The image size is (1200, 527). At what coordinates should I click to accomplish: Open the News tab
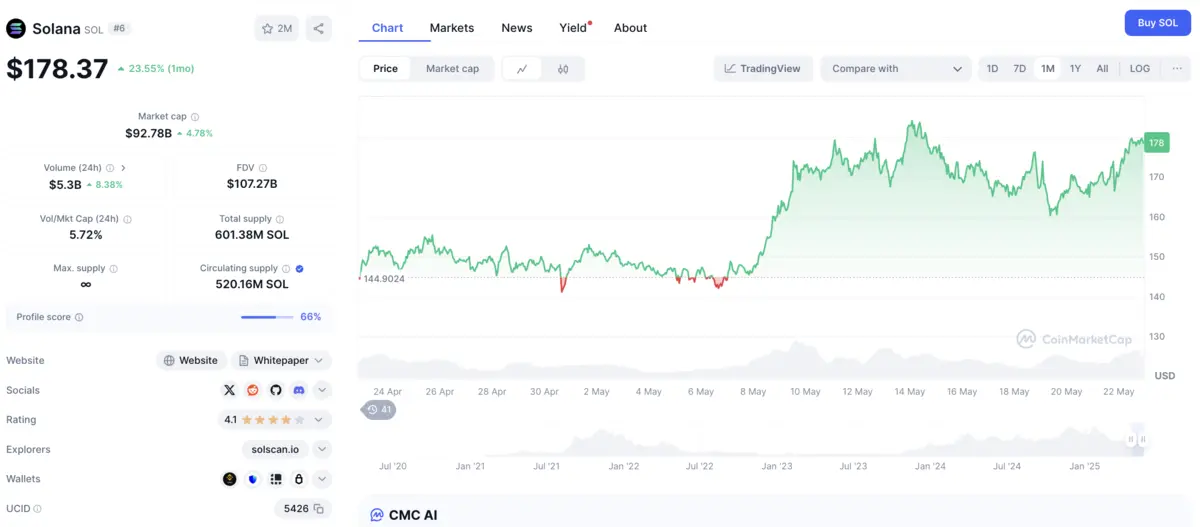click(x=517, y=28)
